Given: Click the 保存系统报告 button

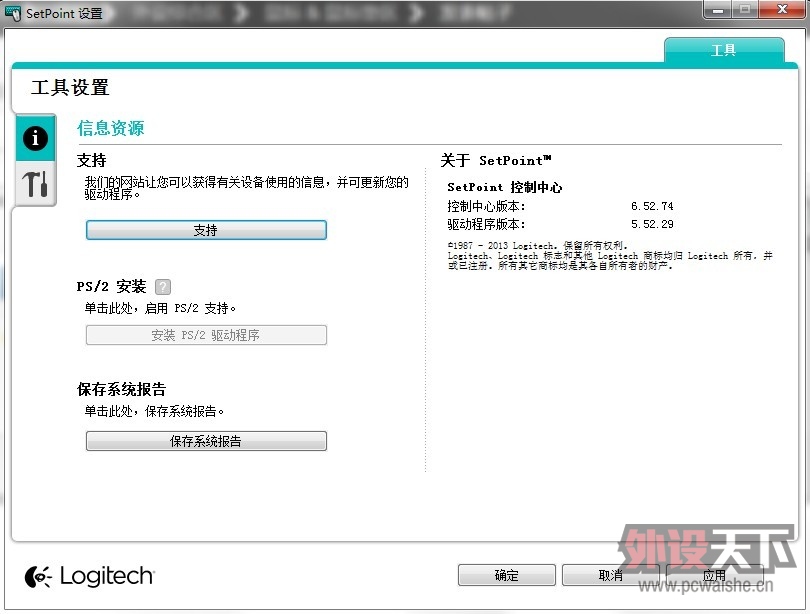Looking at the screenshot, I should click(x=206, y=441).
